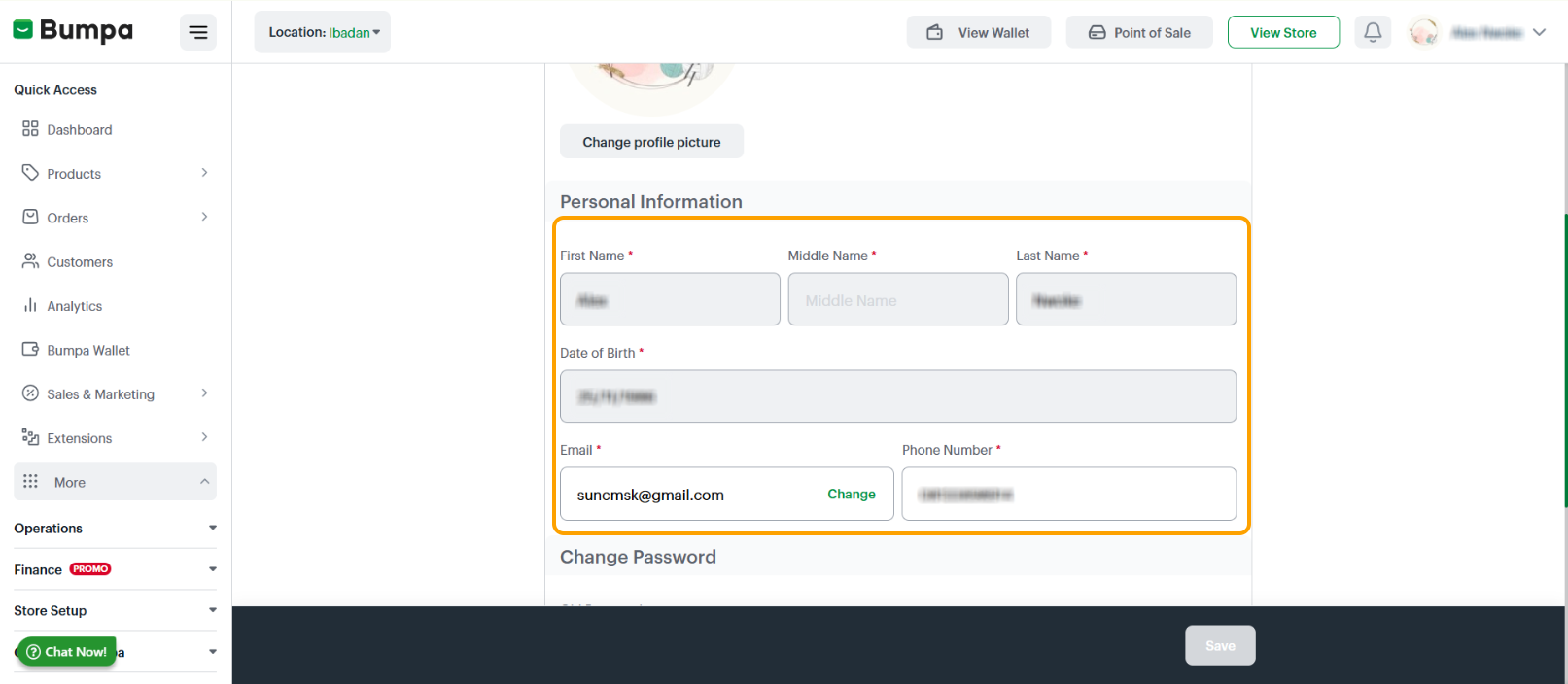Click the More dots grid icon

[30, 481]
